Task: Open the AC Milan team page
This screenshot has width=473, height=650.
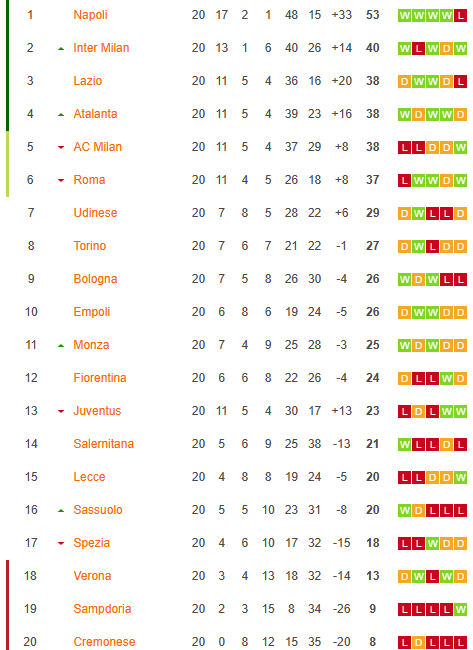Action: pyautogui.click(x=97, y=147)
